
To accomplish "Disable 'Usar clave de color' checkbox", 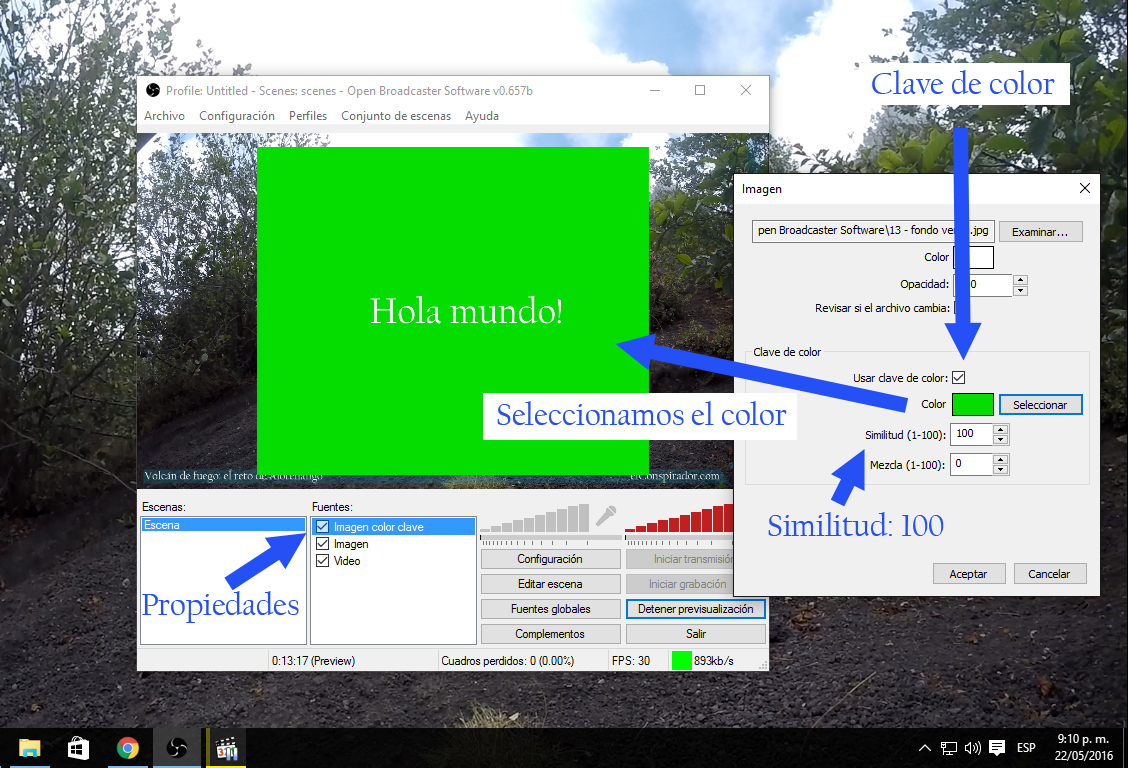I will 959,378.
